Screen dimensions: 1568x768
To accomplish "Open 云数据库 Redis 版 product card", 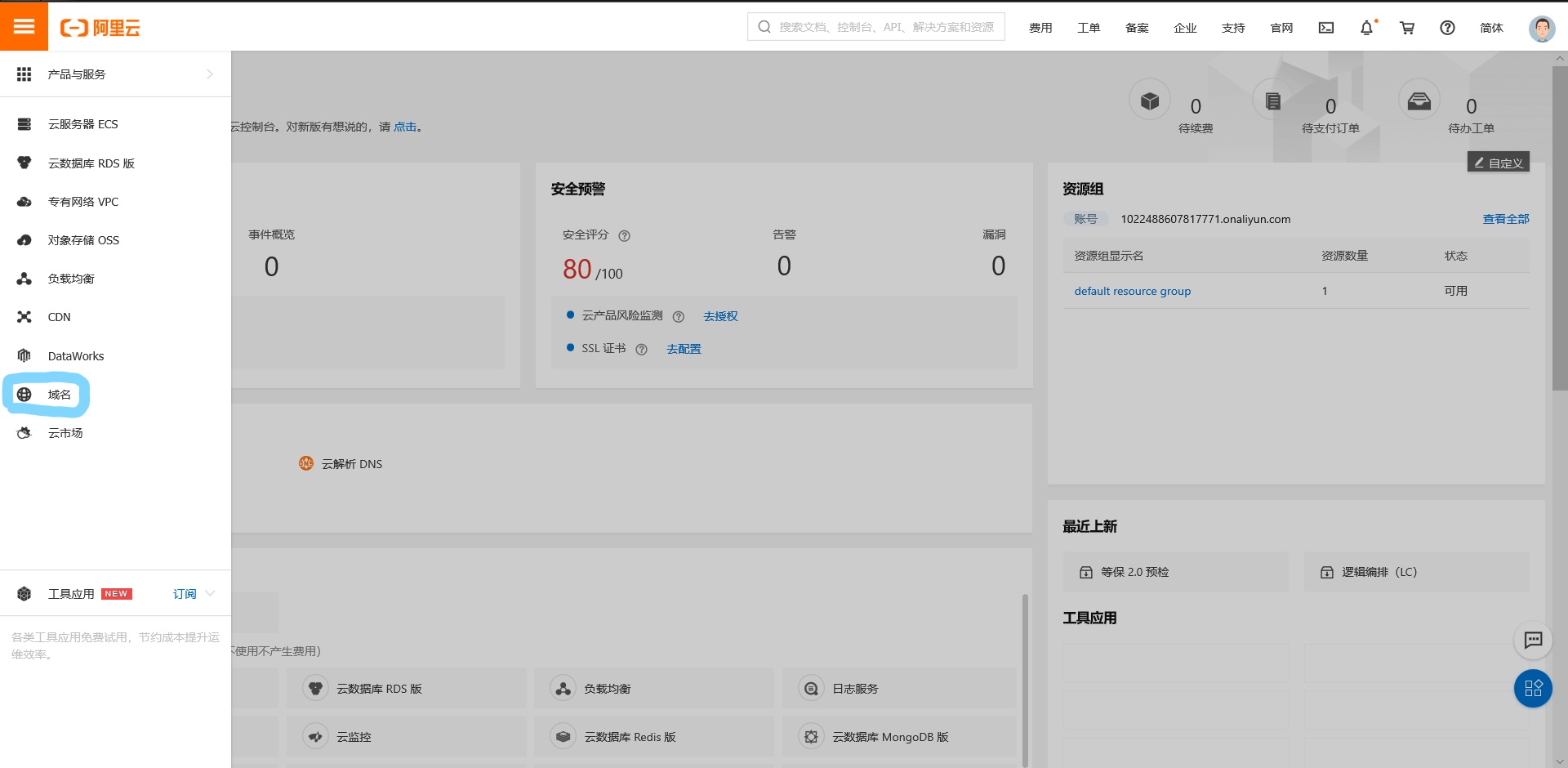I will pyautogui.click(x=654, y=737).
